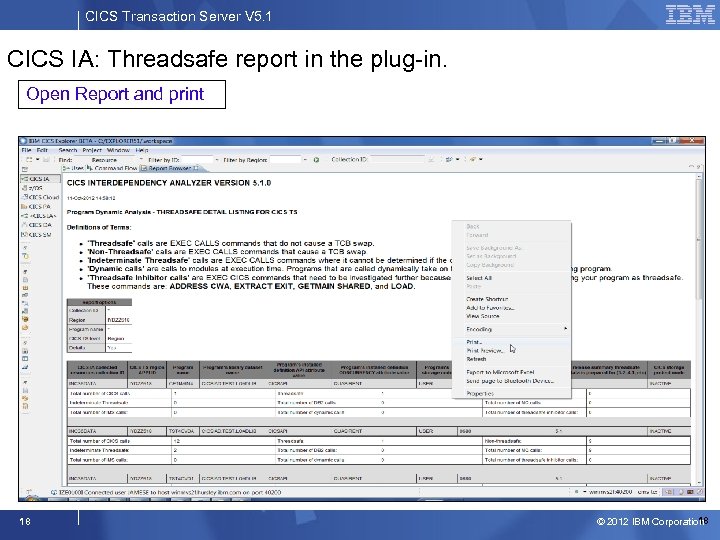The width and height of the screenshot is (720, 540).
Task: Choose Properties in context menu
Action: [x=480, y=394]
